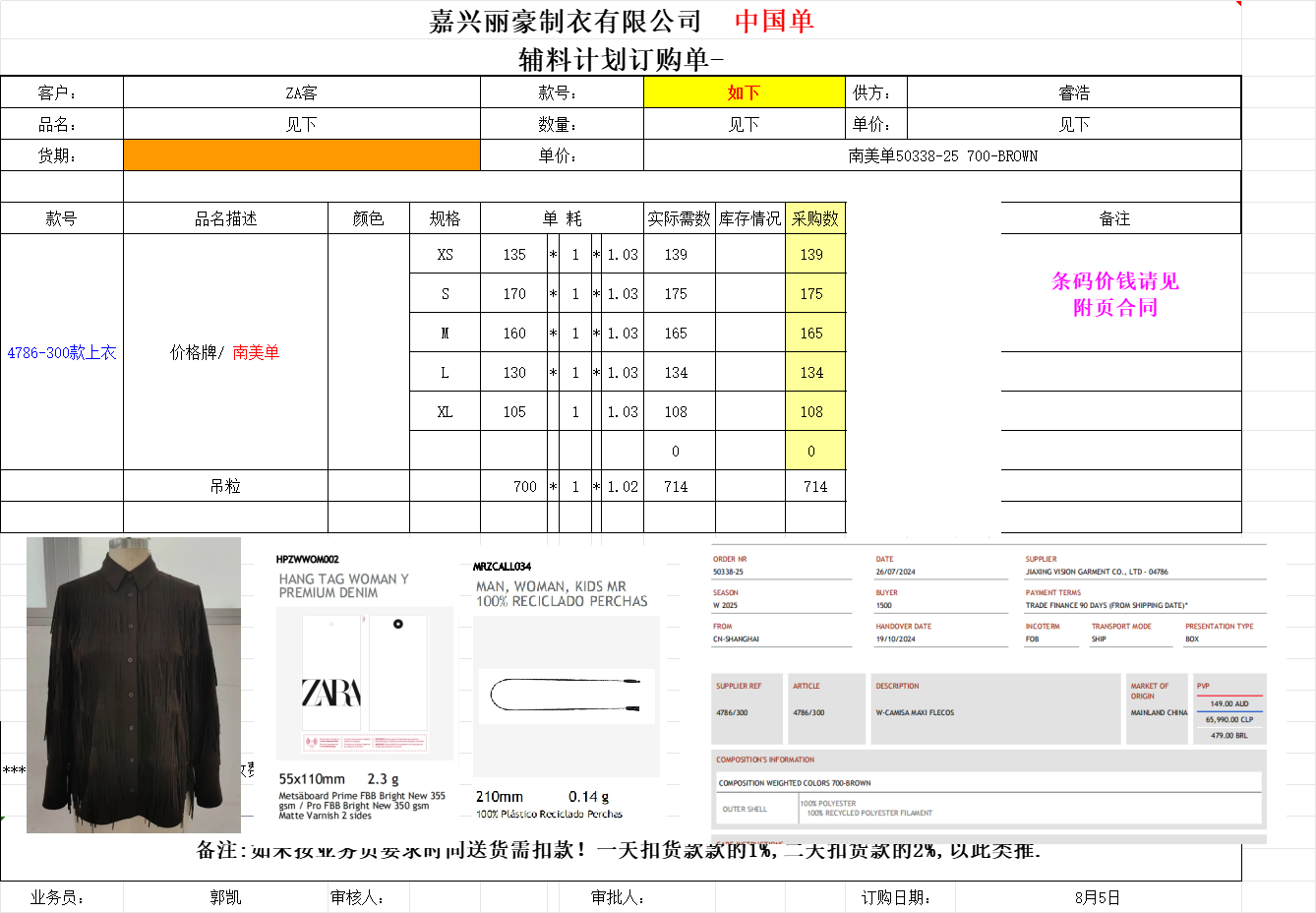Click the order date cell 8月5日
The height and width of the screenshot is (913, 1316).
pyautogui.click(x=1097, y=897)
